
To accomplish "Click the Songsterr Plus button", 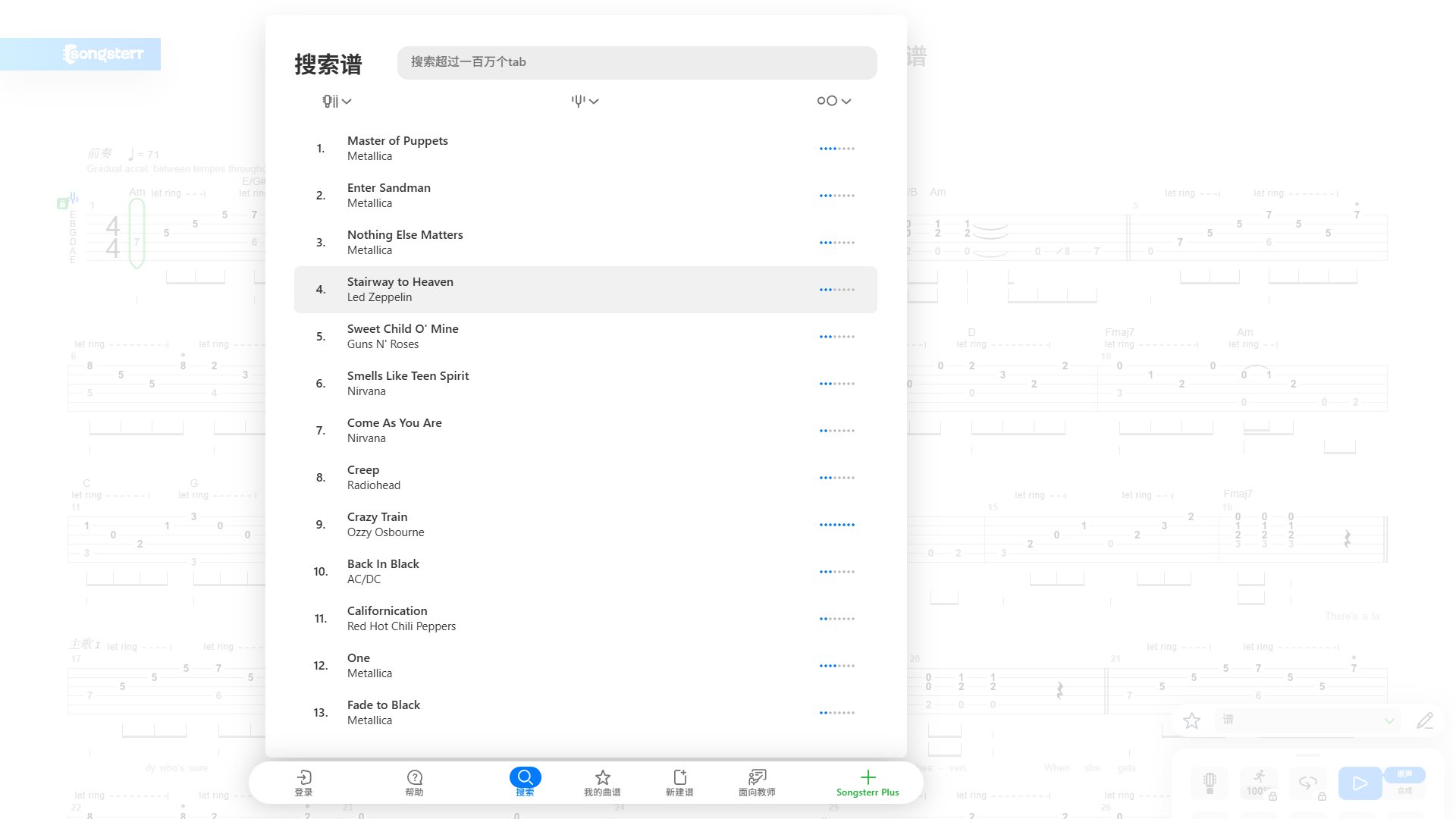I will 868,782.
